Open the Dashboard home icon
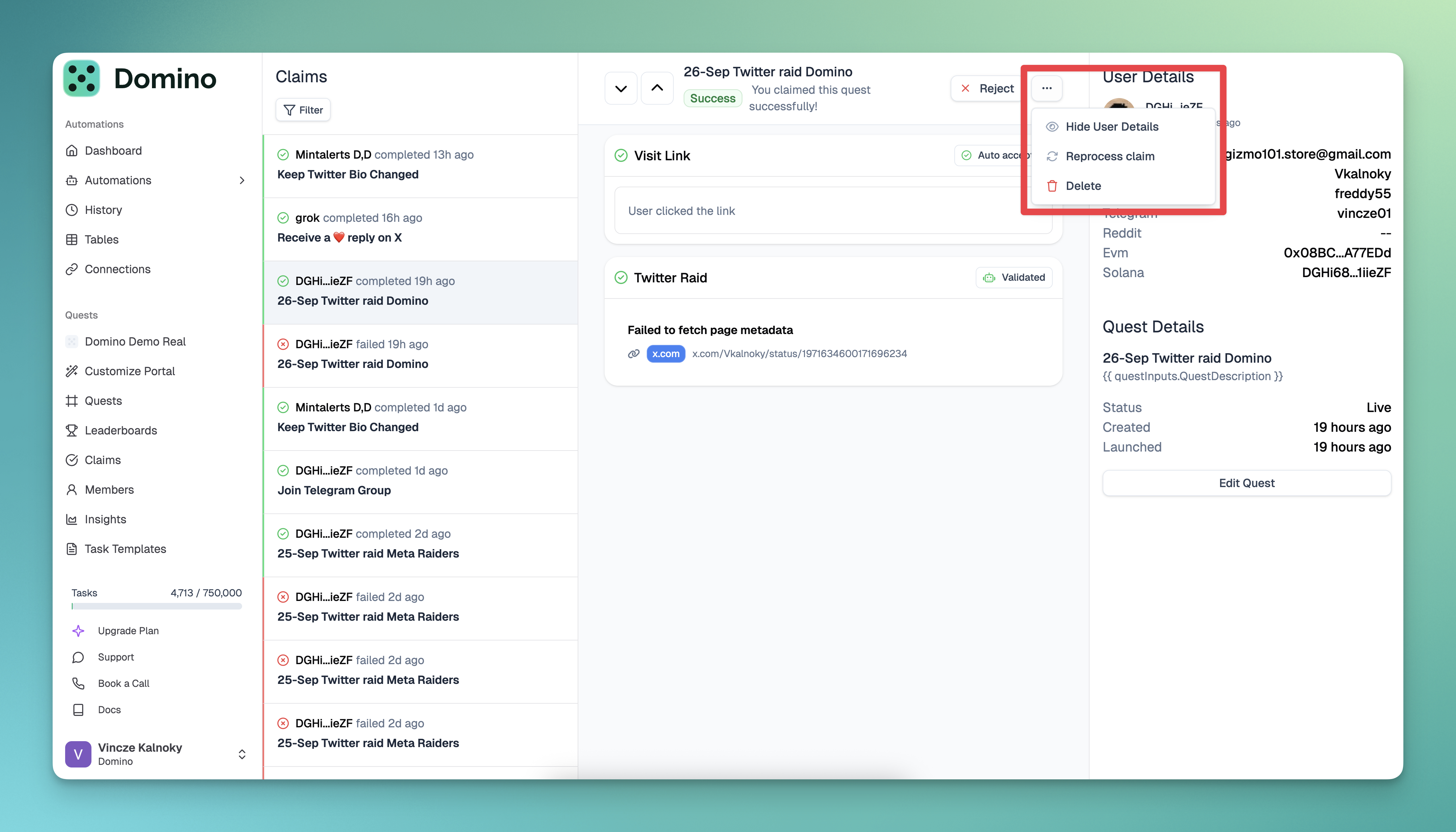This screenshot has width=1456, height=832. click(x=71, y=151)
